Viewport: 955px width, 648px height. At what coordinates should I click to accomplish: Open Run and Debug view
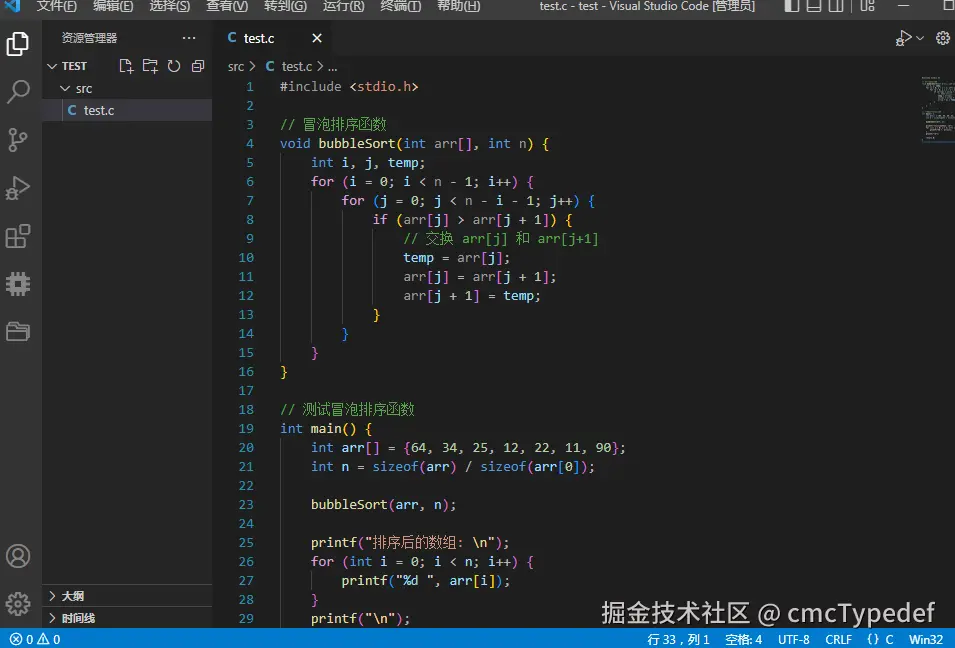click(x=18, y=188)
